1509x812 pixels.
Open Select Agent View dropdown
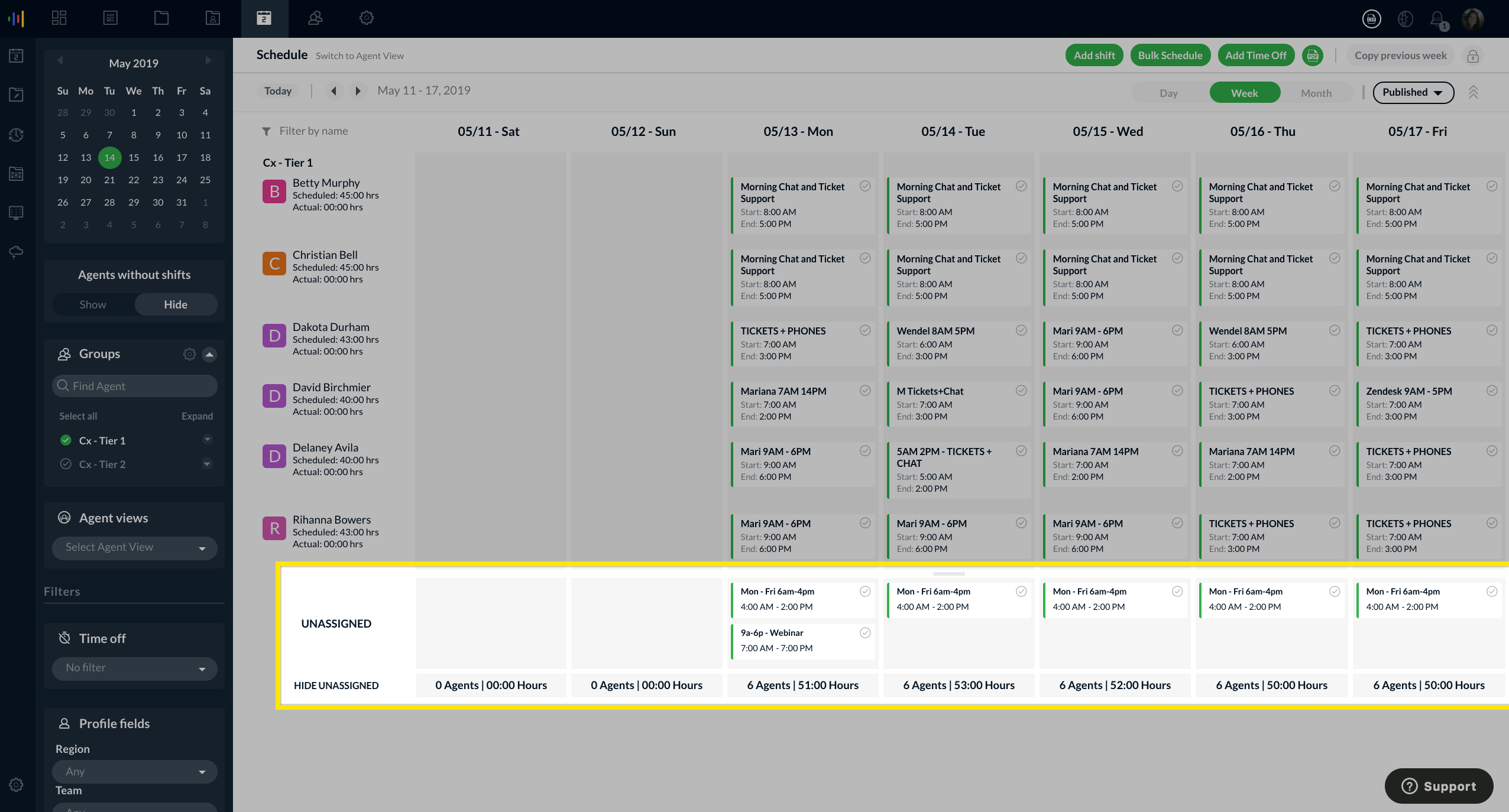tap(135, 548)
